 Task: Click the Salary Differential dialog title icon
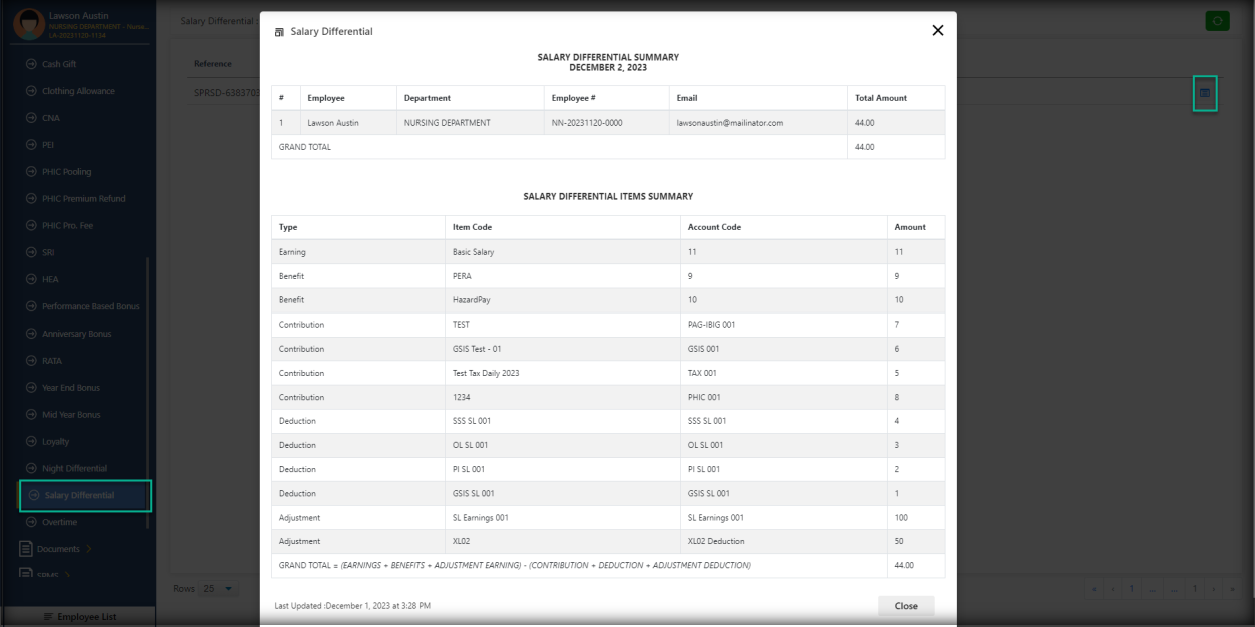point(279,32)
